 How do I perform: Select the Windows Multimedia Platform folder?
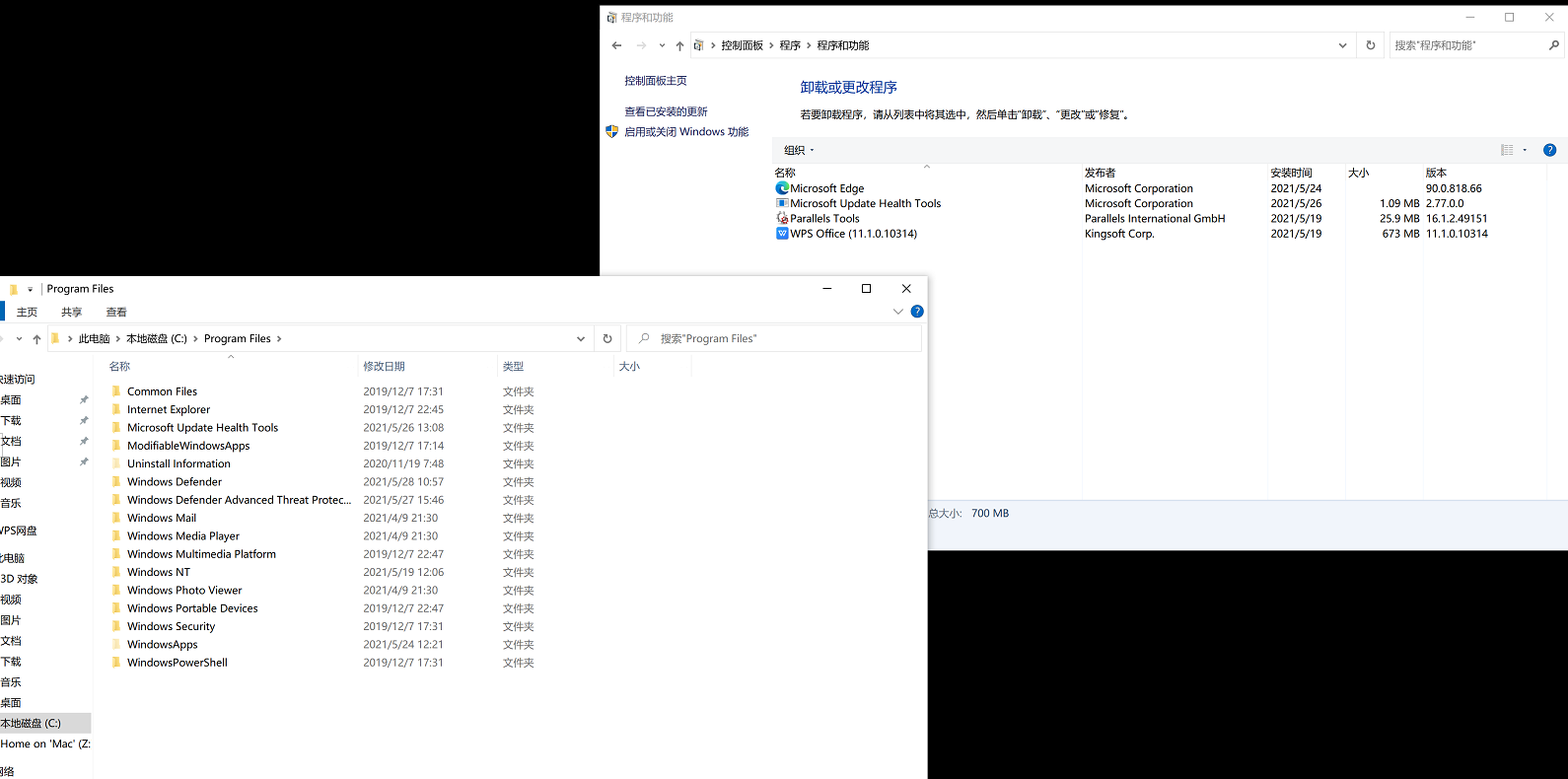pos(201,554)
